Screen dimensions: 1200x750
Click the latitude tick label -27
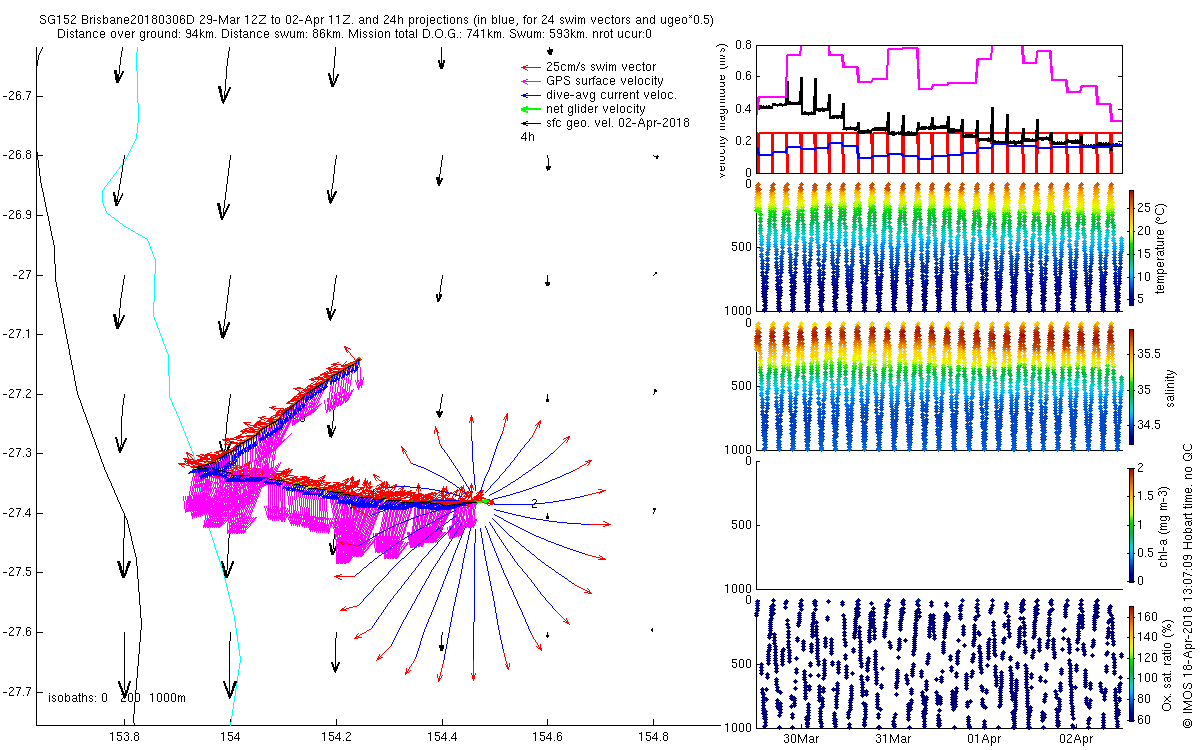pyautogui.click(x=23, y=275)
